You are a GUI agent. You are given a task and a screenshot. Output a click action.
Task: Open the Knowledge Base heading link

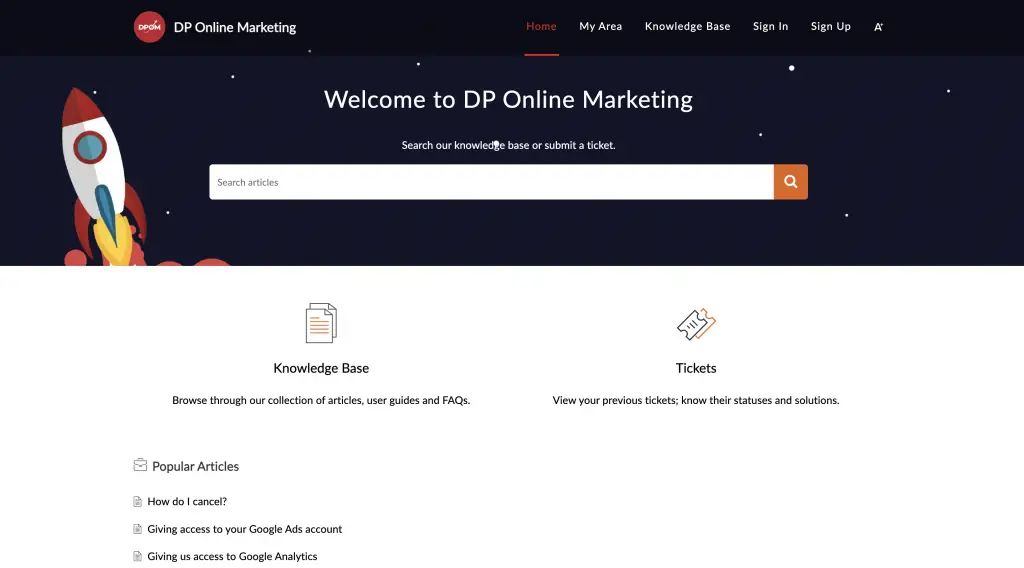(x=321, y=368)
